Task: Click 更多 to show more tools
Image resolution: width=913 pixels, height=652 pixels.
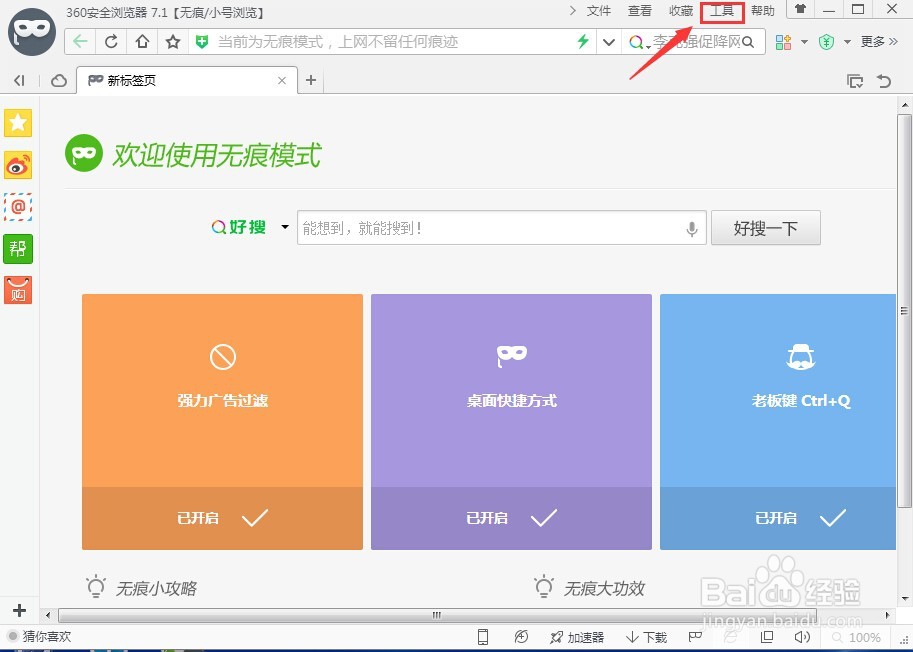Action: coord(879,42)
